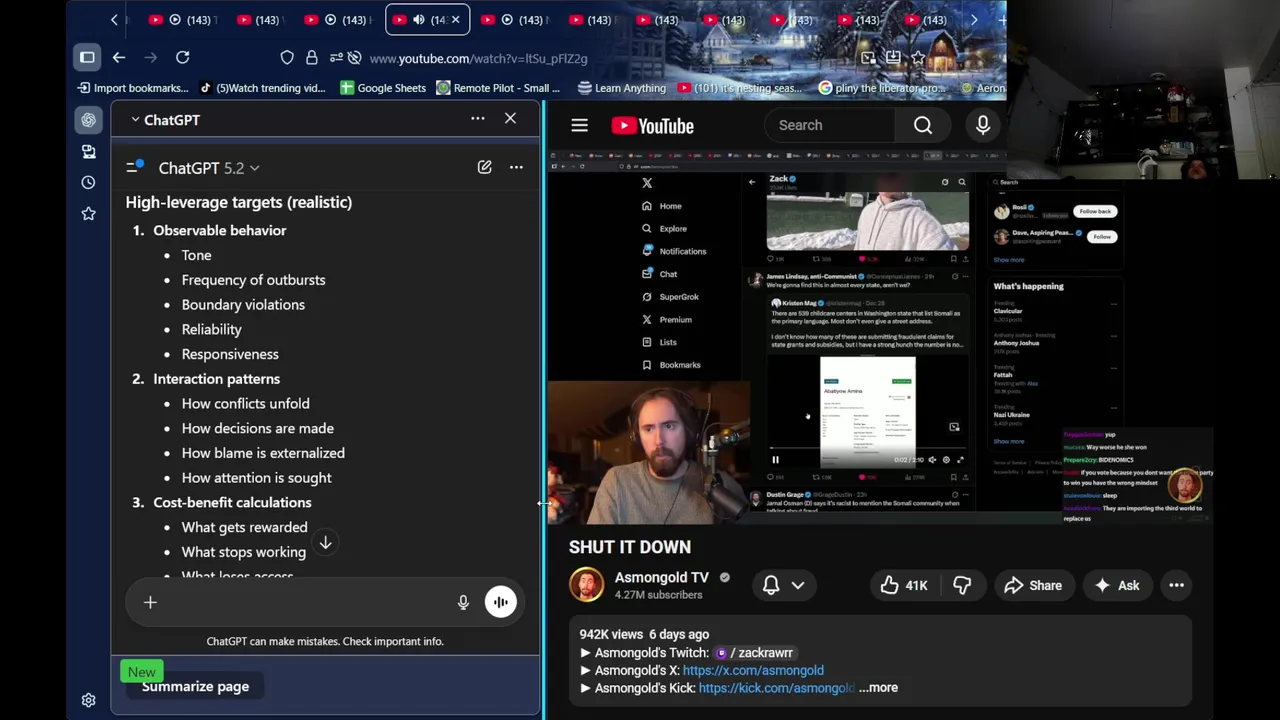Open Watch trending vid TikTok bookmark
The height and width of the screenshot is (720, 1280).
(262, 88)
